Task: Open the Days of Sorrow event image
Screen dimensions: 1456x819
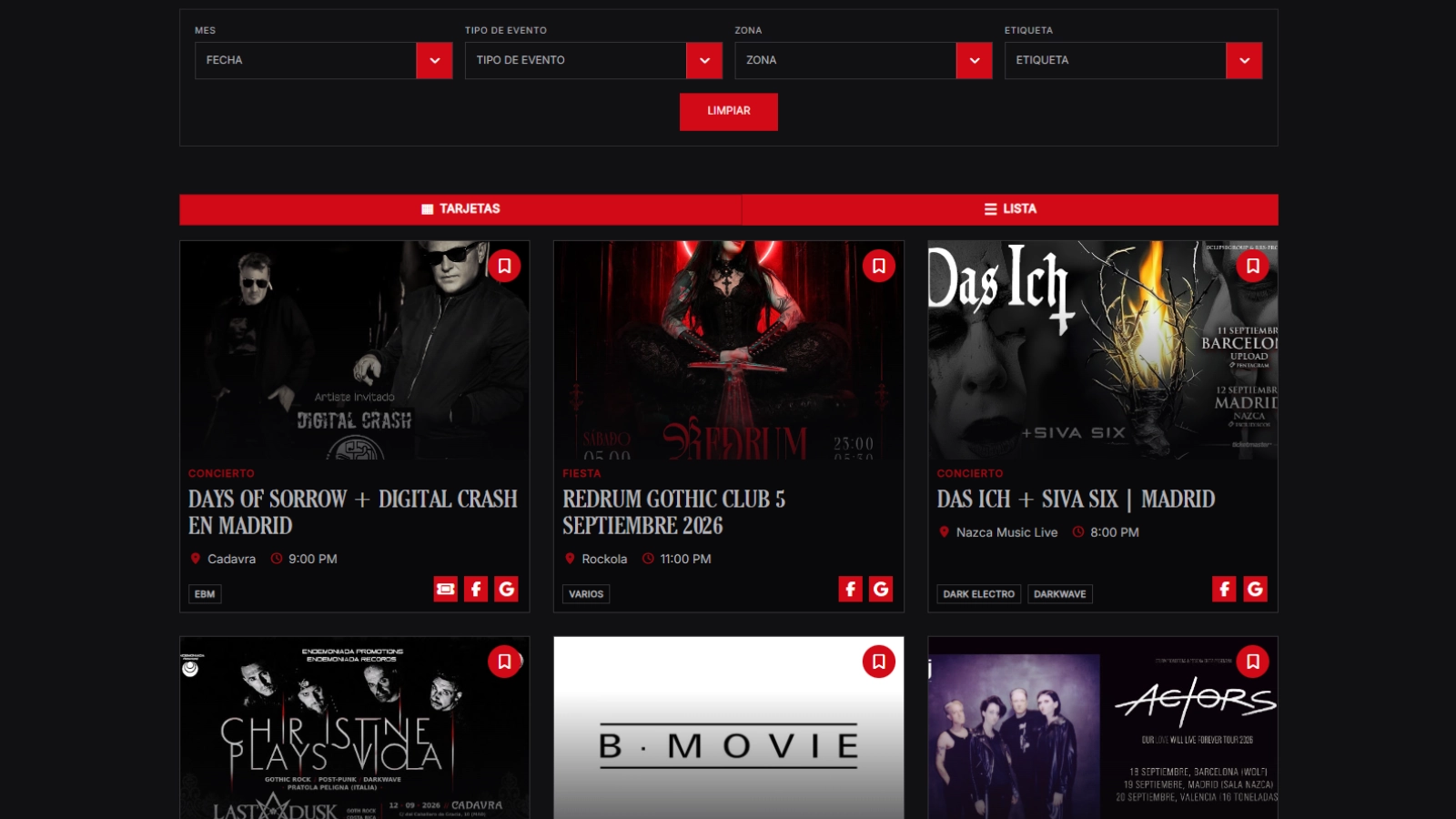Action: (355, 350)
